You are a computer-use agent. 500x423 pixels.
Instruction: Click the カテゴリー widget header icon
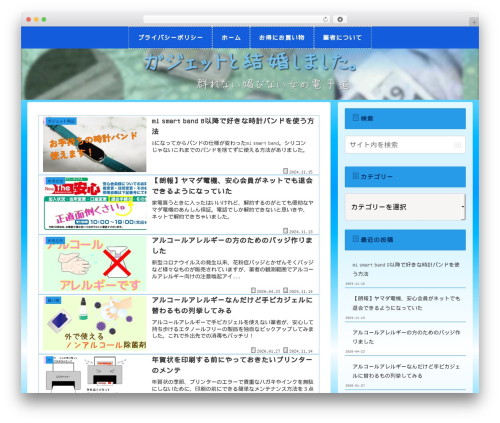(x=356, y=176)
